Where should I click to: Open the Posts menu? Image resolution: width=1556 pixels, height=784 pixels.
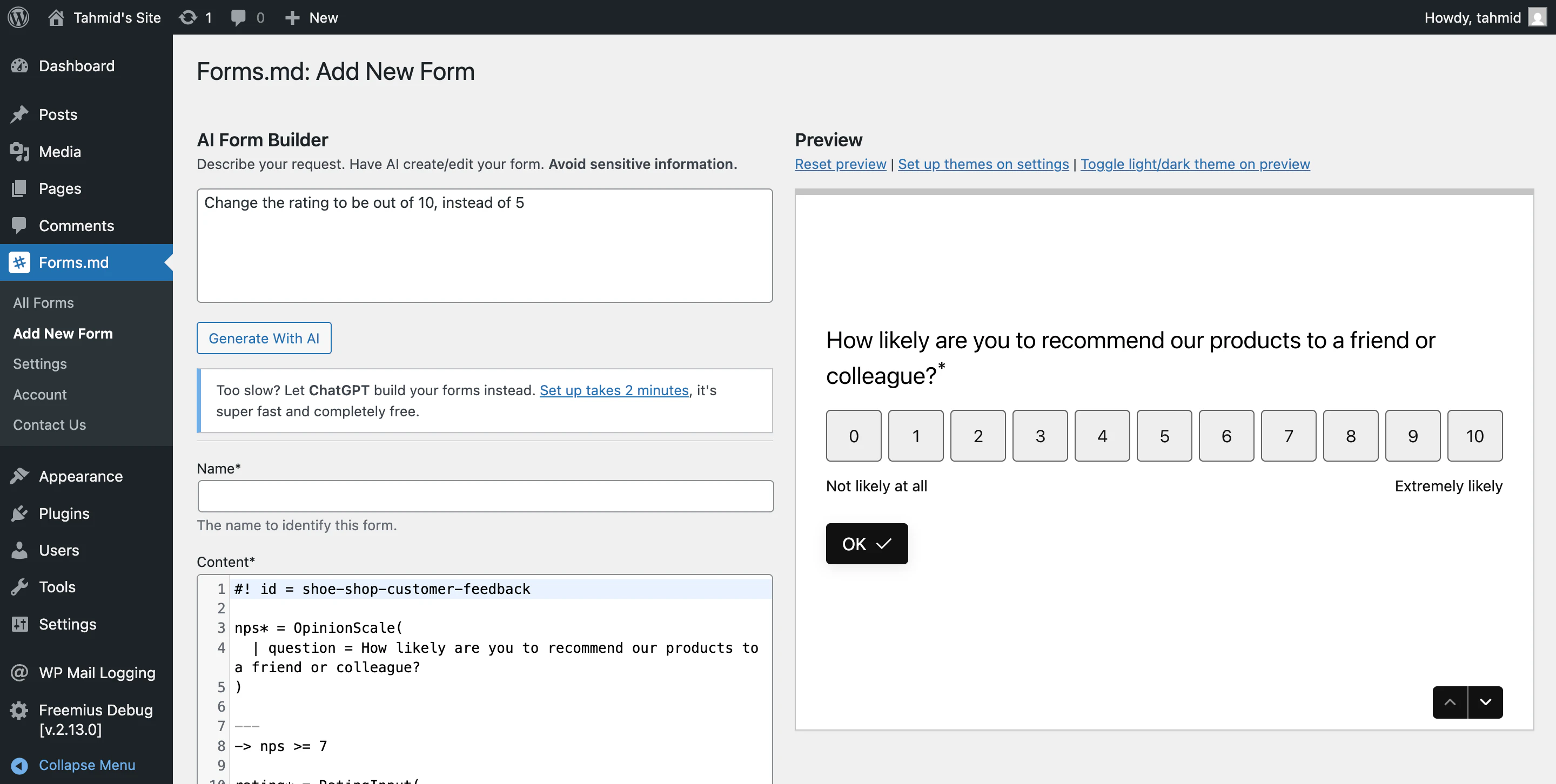[86, 114]
